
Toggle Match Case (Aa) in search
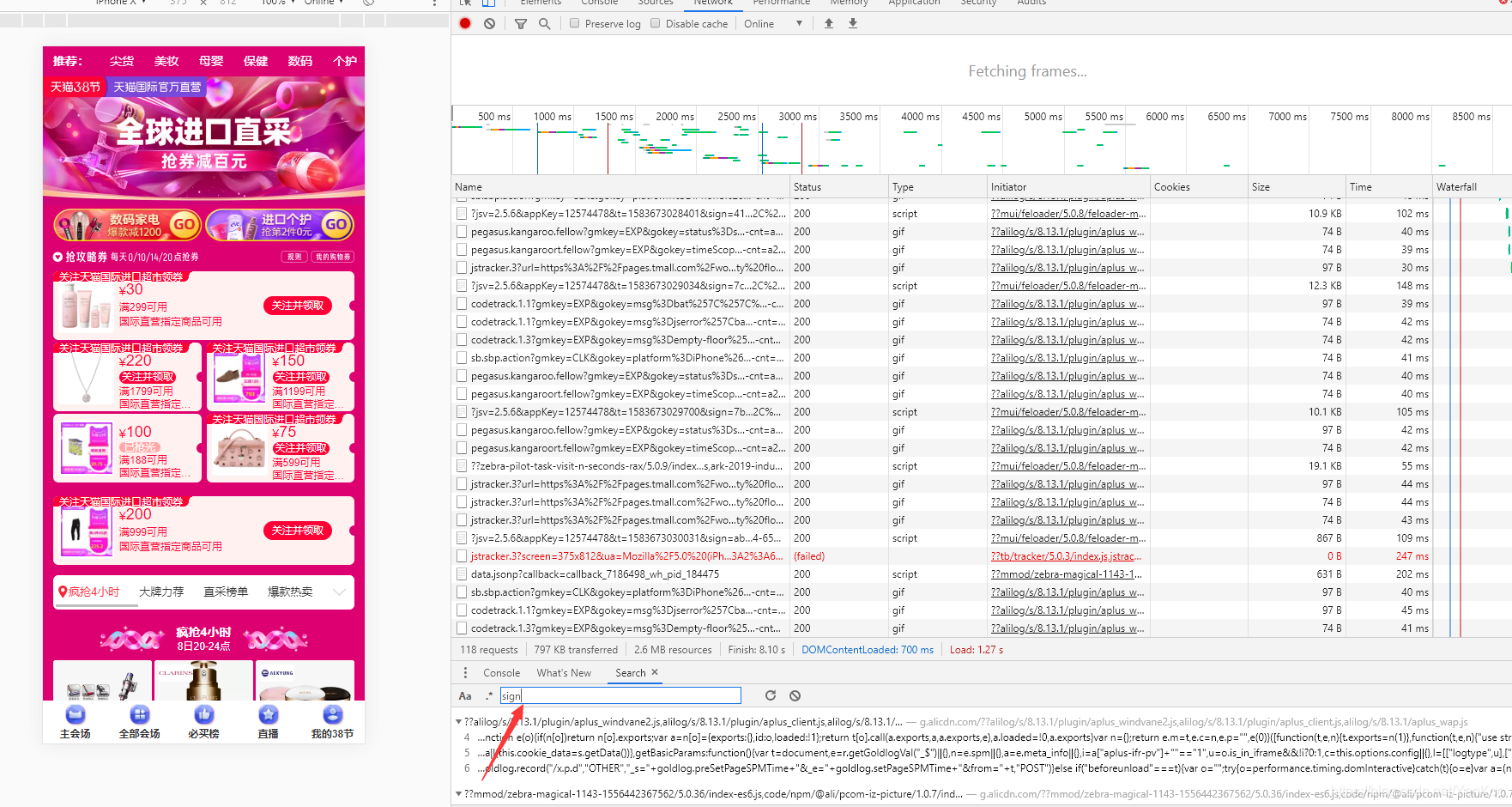click(x=465, y=696)
